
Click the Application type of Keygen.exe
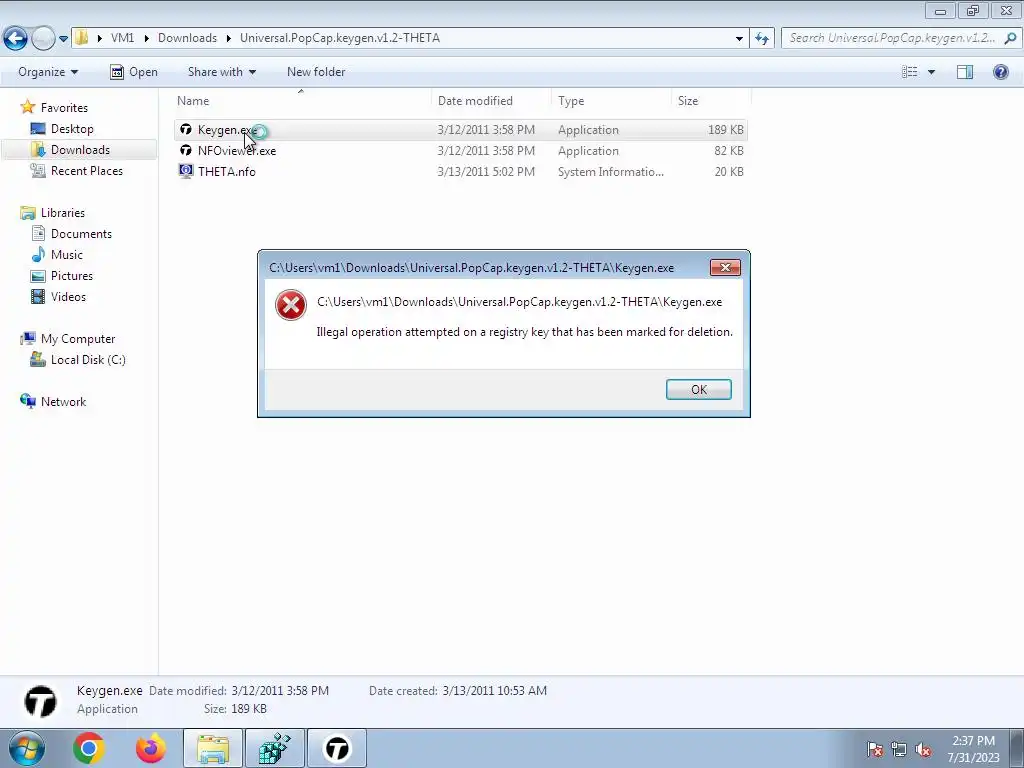pyautogui.click(x=588, y=130)
